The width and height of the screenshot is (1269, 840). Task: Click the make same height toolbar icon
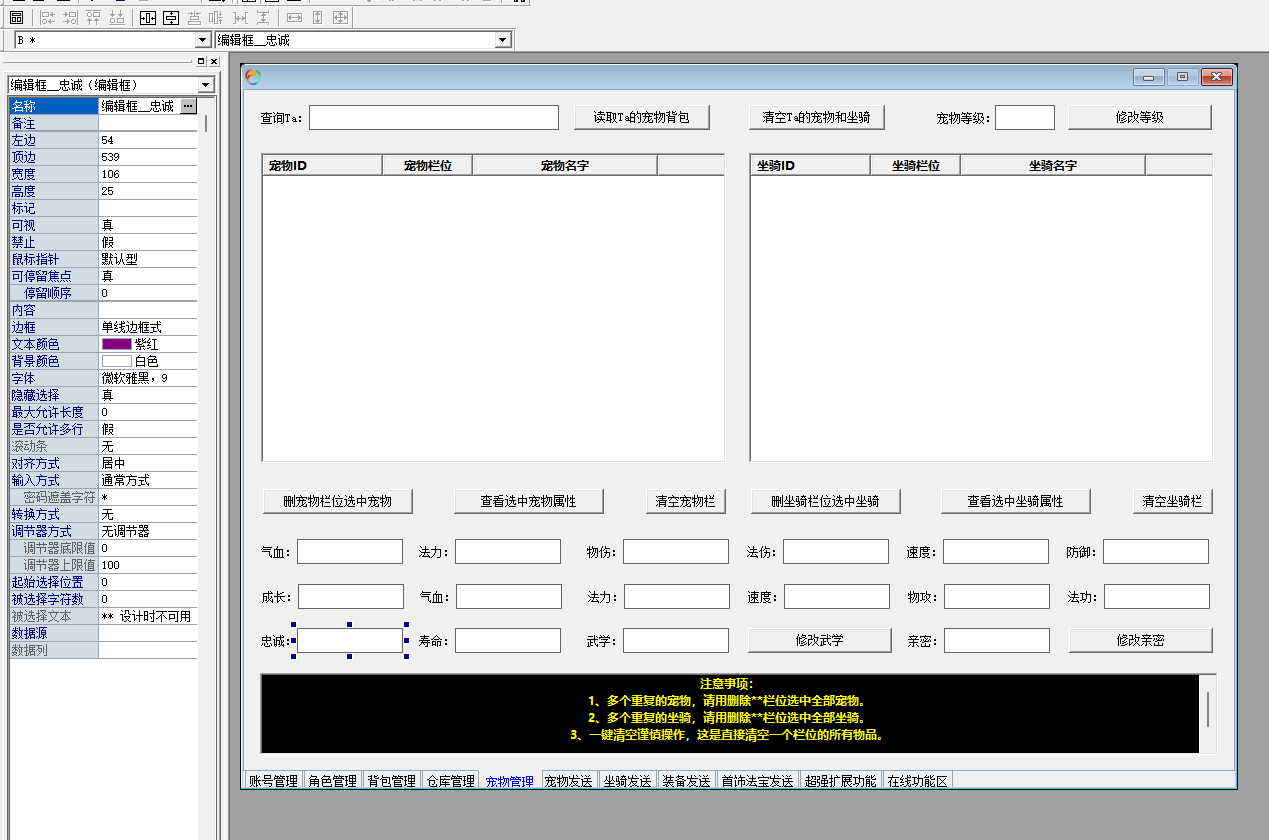tap(317, 18)
